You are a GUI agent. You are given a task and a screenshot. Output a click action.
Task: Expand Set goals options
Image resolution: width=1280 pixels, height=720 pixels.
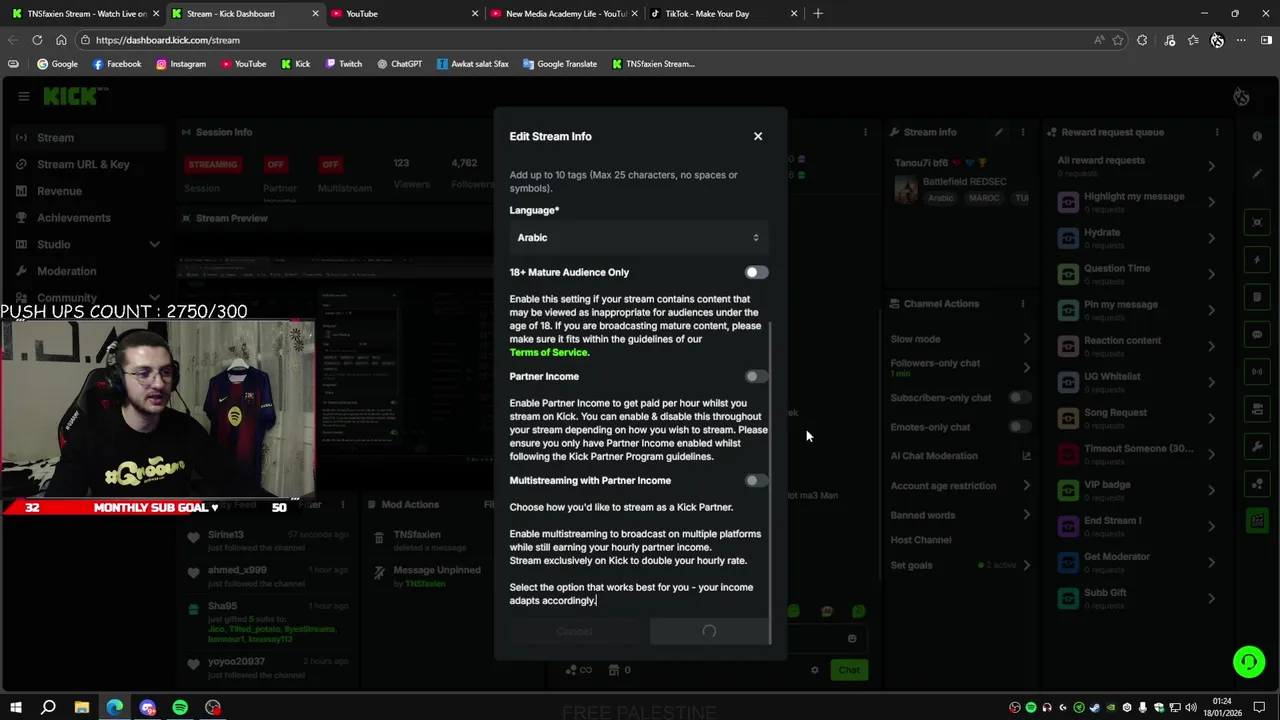click(1026, 565)
